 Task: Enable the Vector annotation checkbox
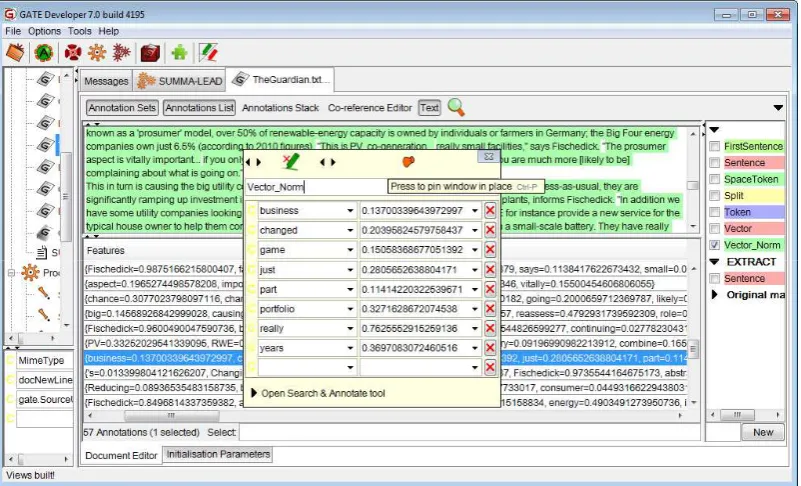point(715,228)
